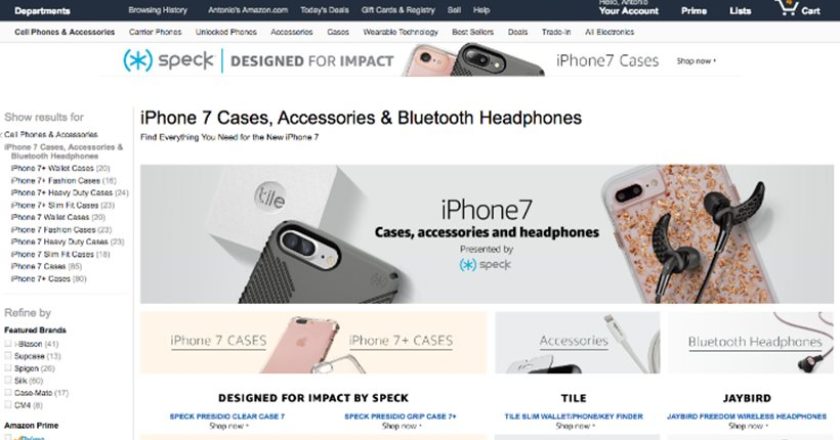Open Jaybird Freedom Wireless Headphones link
Viewport: 840px width, 440px height.
pyautogui.click(x=746, y=416)
